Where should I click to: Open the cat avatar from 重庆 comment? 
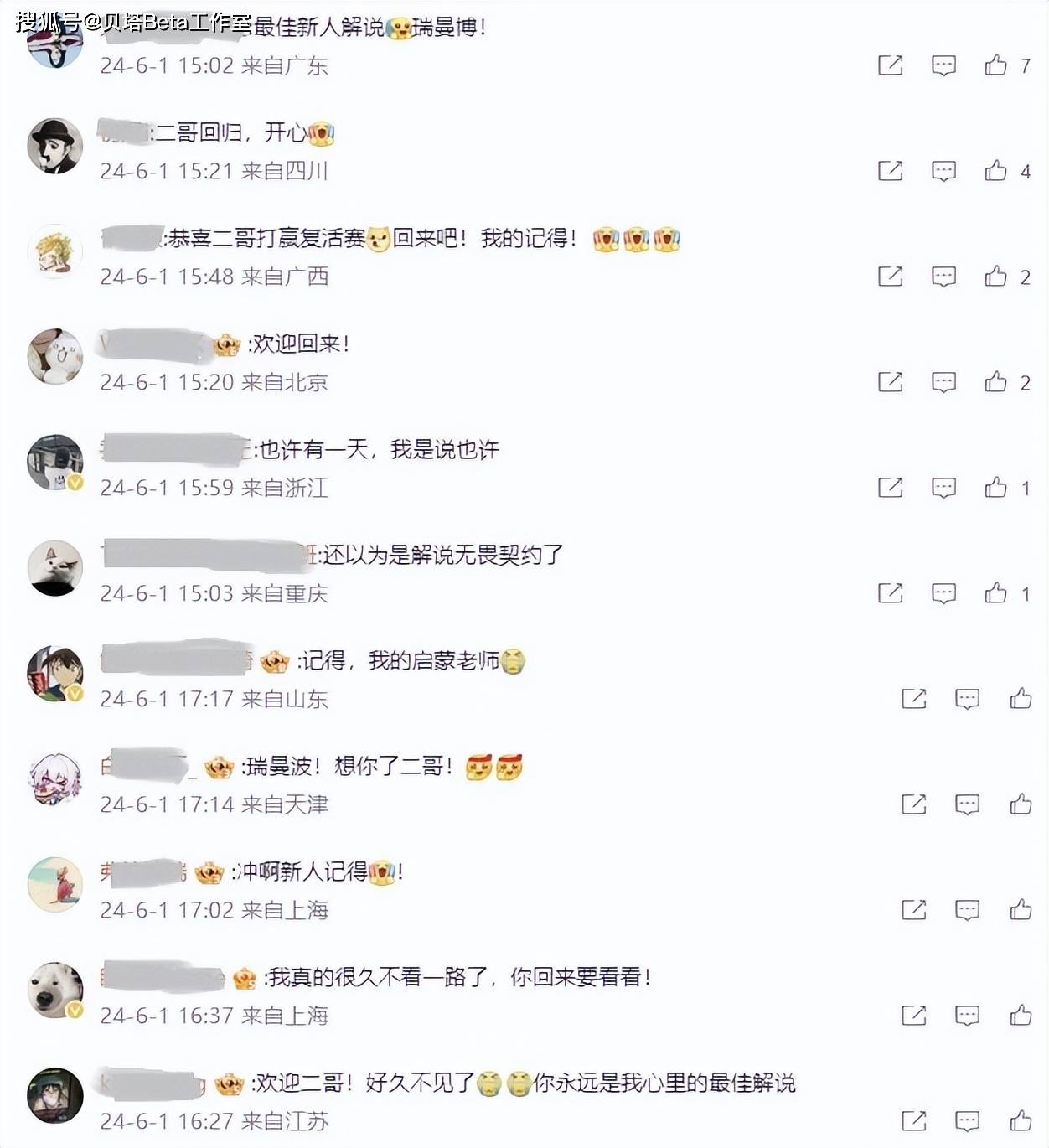click(x=55, y=568)
